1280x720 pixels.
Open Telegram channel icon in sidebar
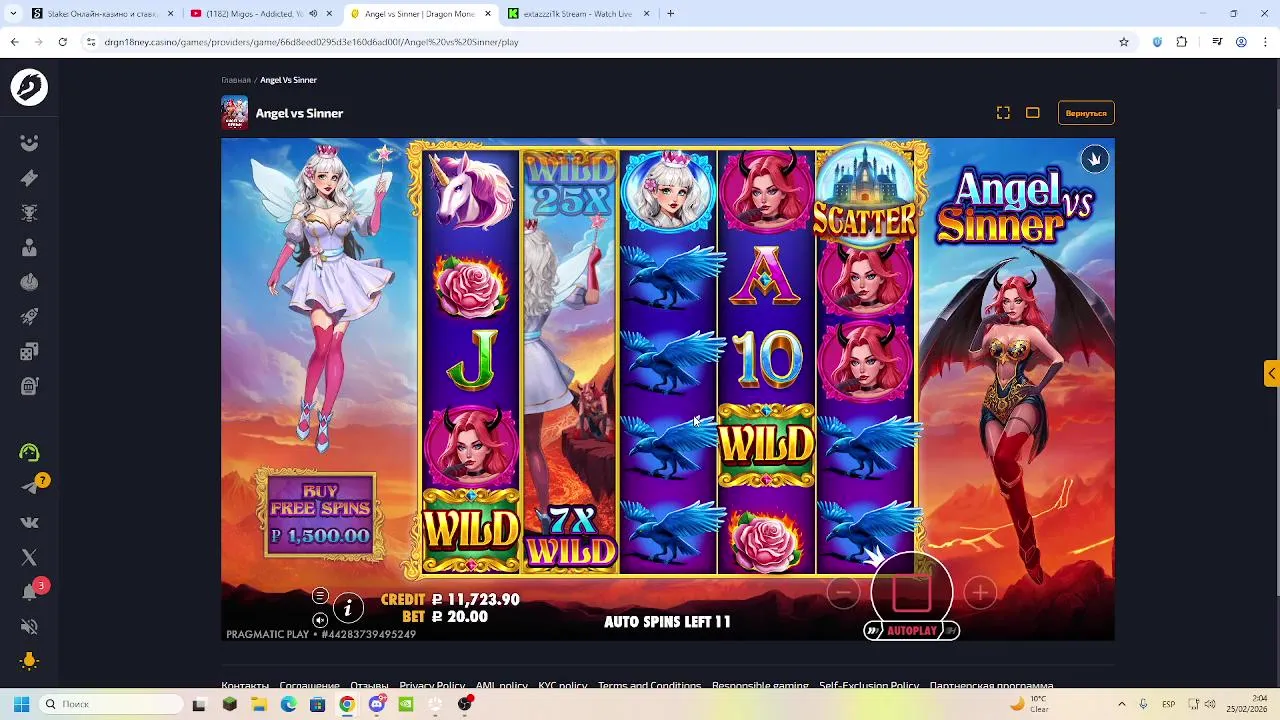coord(29,487)
